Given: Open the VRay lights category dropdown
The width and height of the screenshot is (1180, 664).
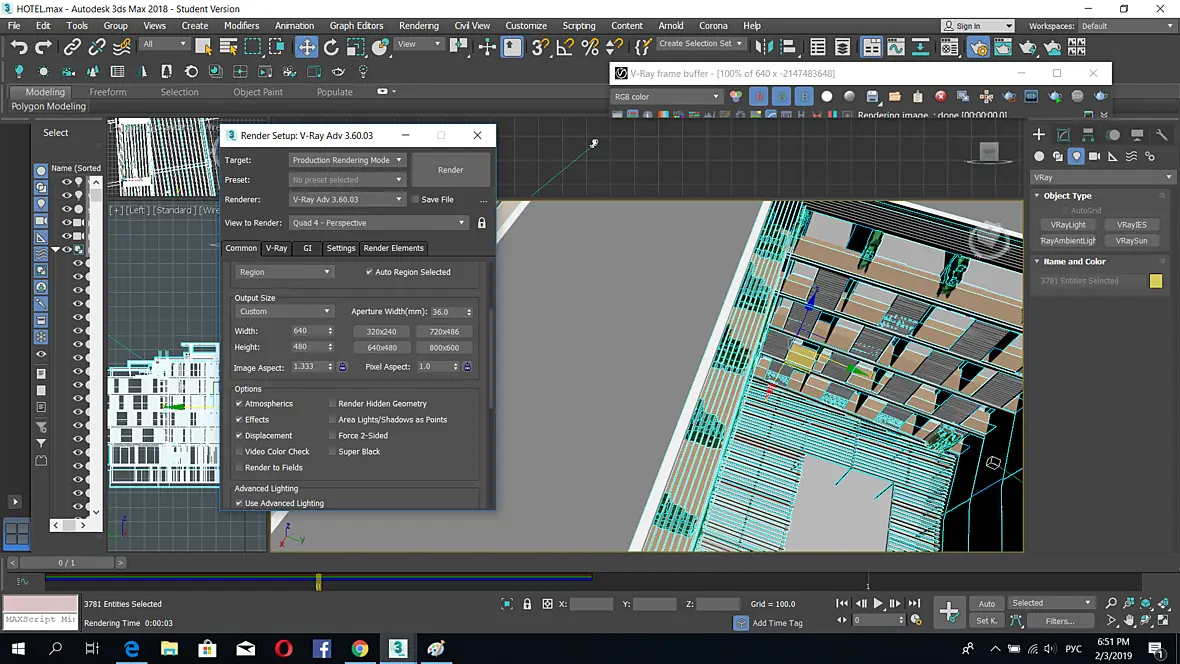Looking at the screenshot, I should tap(1102, 178).
